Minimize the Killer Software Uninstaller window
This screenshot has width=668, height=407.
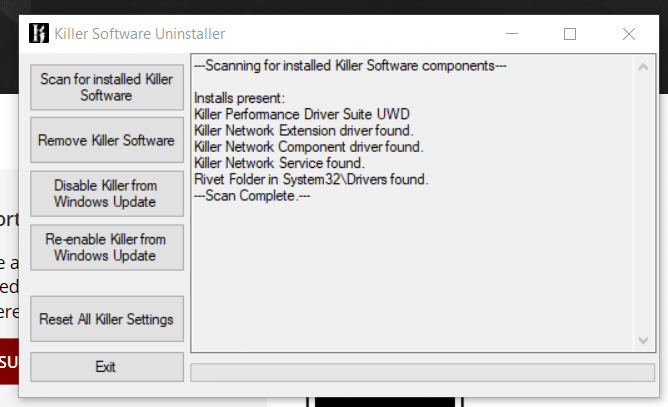tap(512, 34)
